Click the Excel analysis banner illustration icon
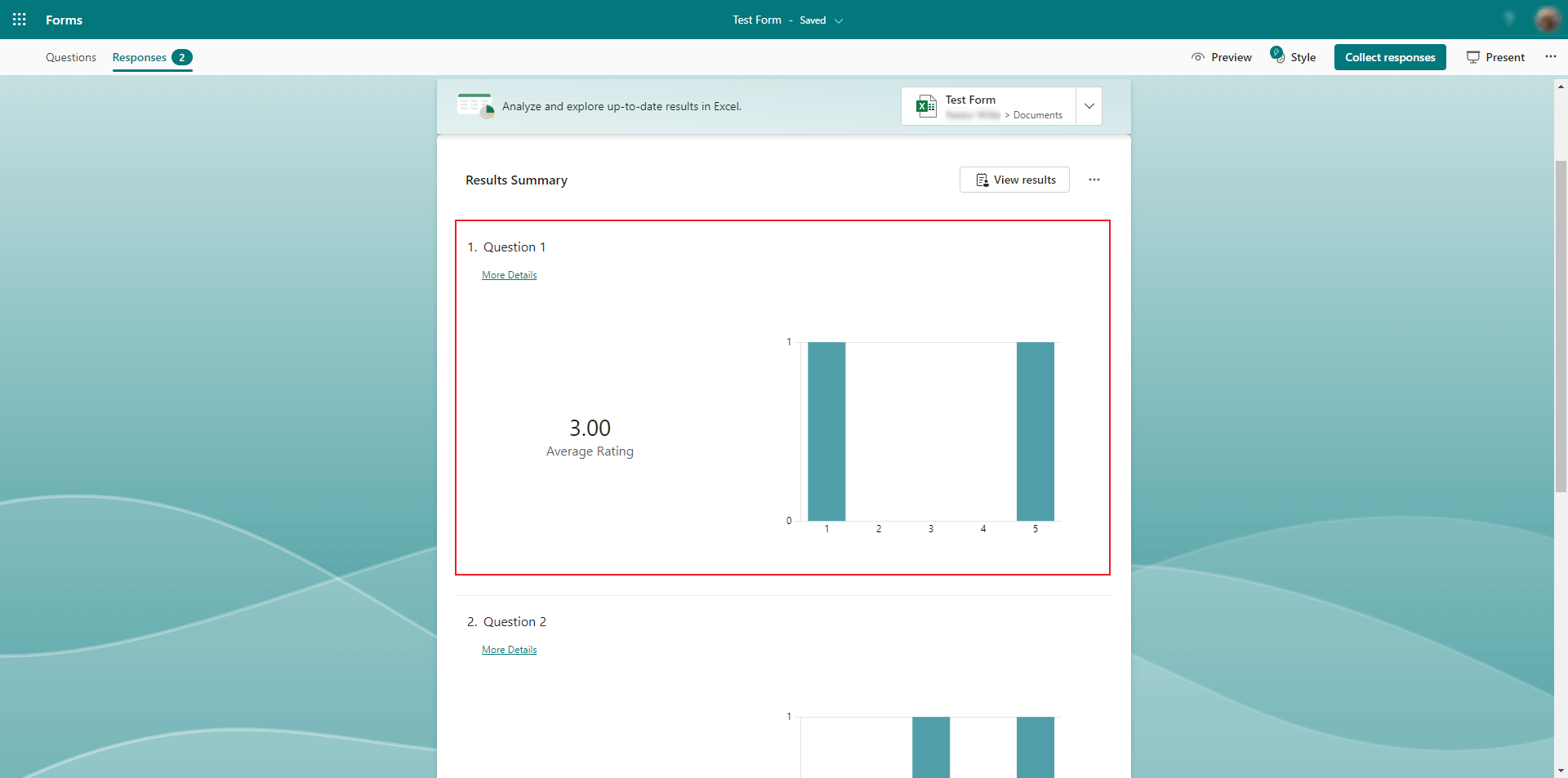 click(x=474, y=105)
